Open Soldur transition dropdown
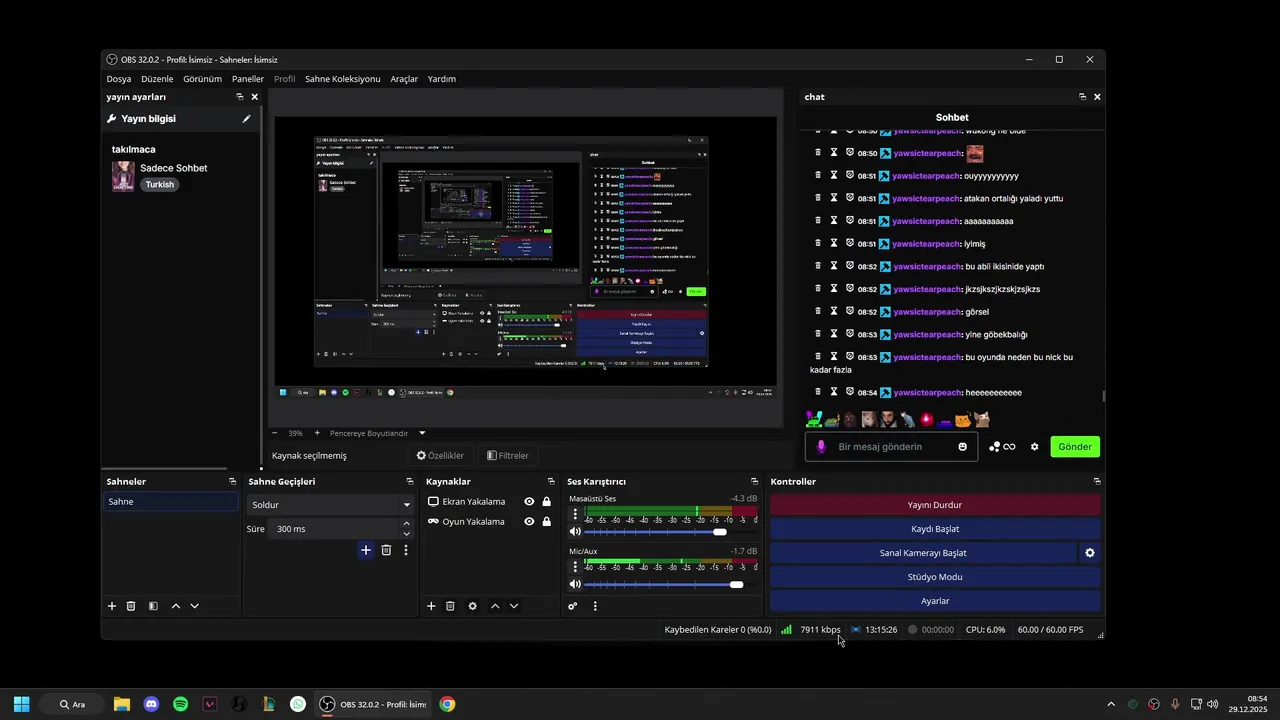Viewport: 1280px width, 720px height. pos(330,505)
